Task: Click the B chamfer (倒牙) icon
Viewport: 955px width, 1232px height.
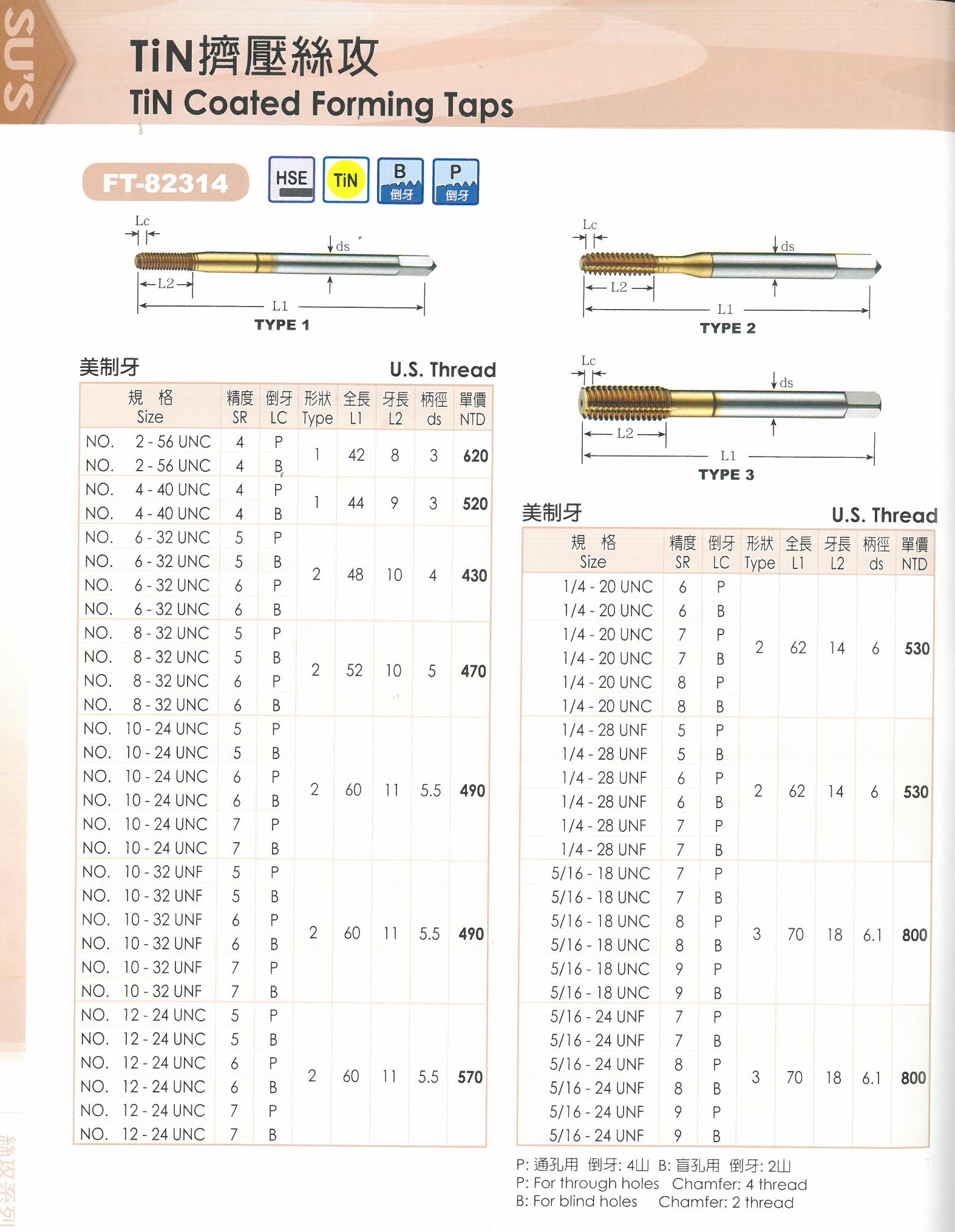Action: (x=400, y=181)
